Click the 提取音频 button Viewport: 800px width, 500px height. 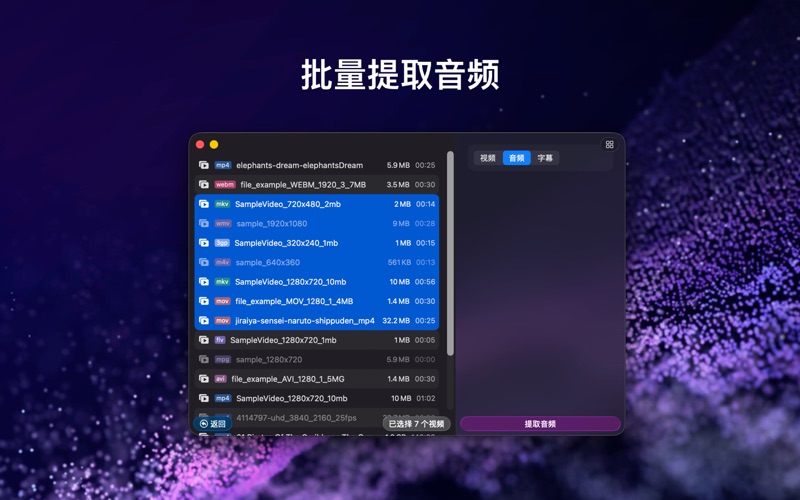click(x=540, y=423)
